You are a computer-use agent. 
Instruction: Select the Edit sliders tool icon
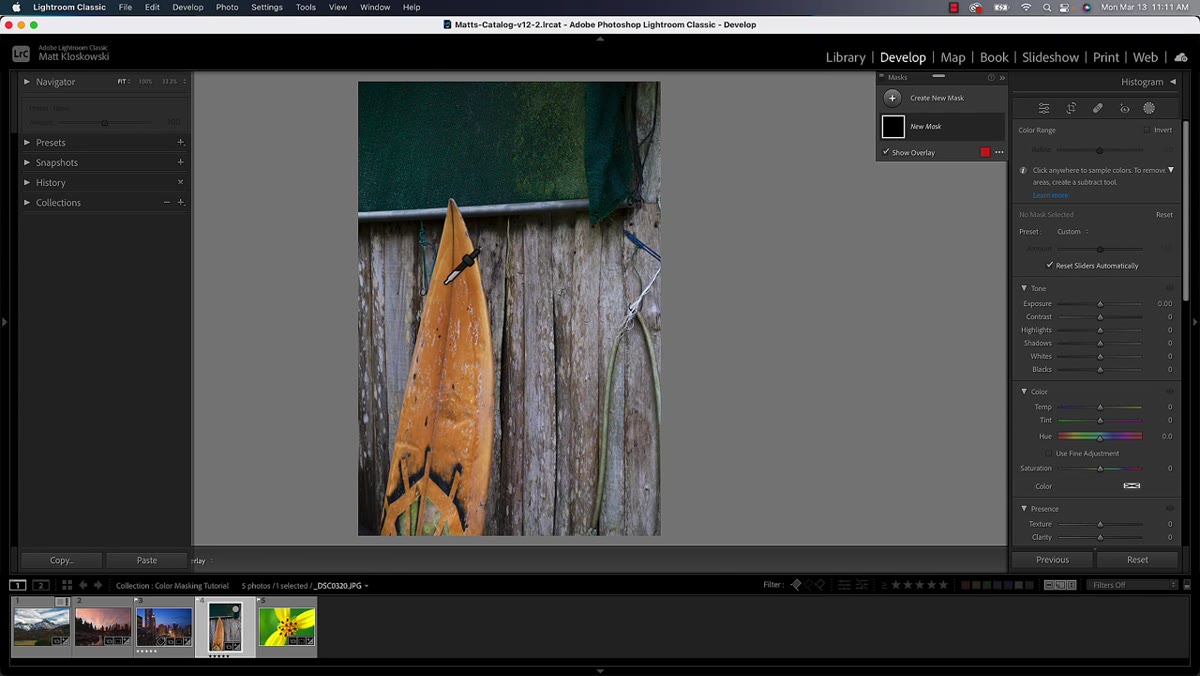point(1044,108)
